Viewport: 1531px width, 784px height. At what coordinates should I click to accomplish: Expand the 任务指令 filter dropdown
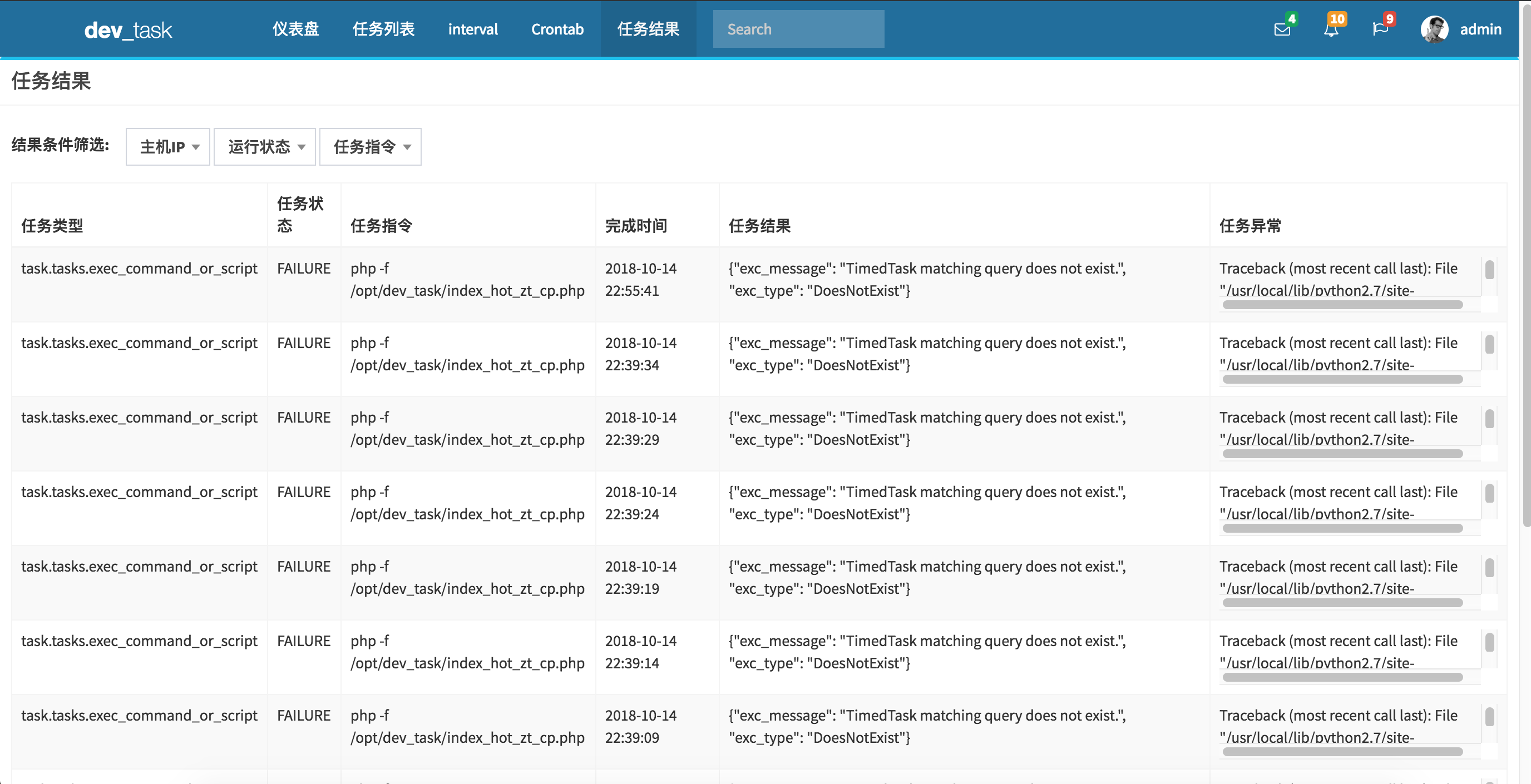(x=371, y=147)
